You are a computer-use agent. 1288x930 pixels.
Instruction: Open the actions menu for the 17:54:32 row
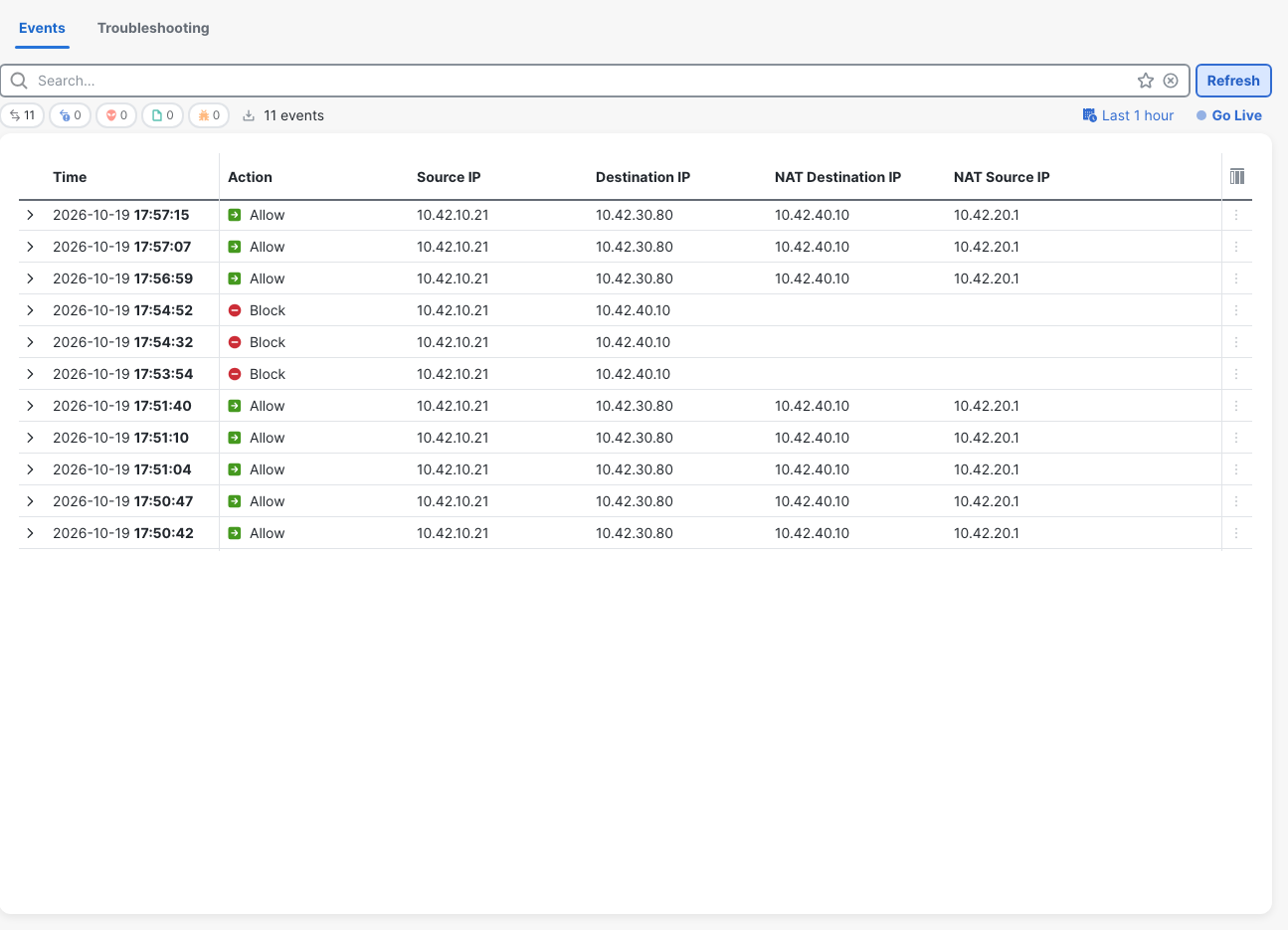(1236, 342)
